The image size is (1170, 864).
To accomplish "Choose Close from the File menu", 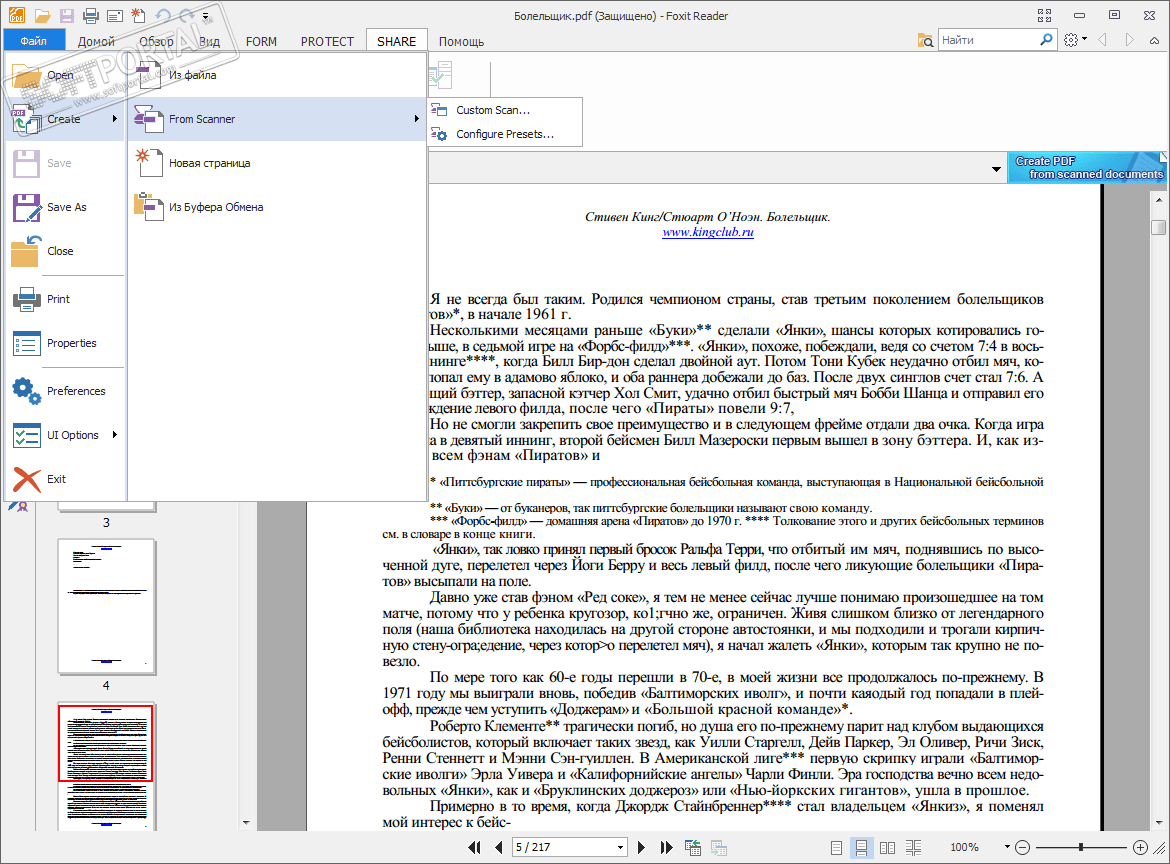I will coord(65,251).
